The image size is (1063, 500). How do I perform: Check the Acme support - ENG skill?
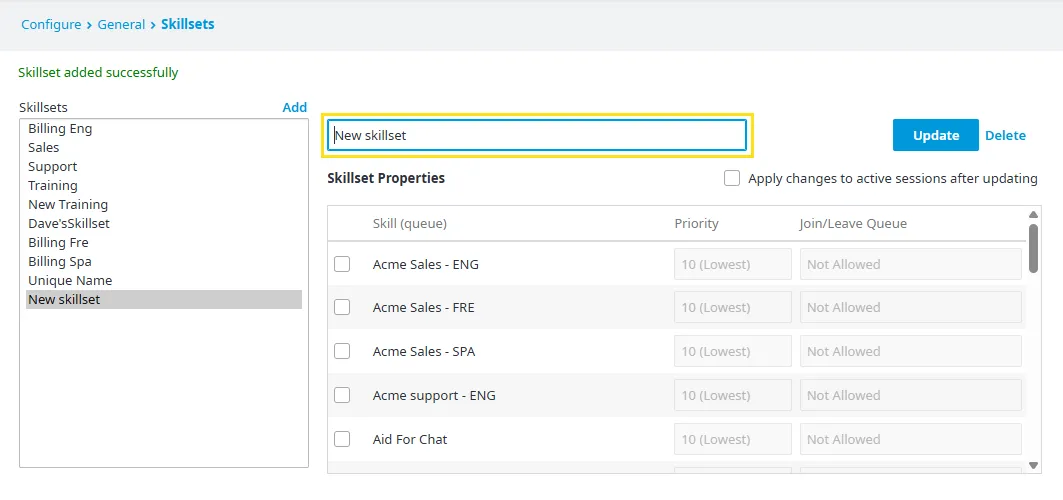pos(342,396)
